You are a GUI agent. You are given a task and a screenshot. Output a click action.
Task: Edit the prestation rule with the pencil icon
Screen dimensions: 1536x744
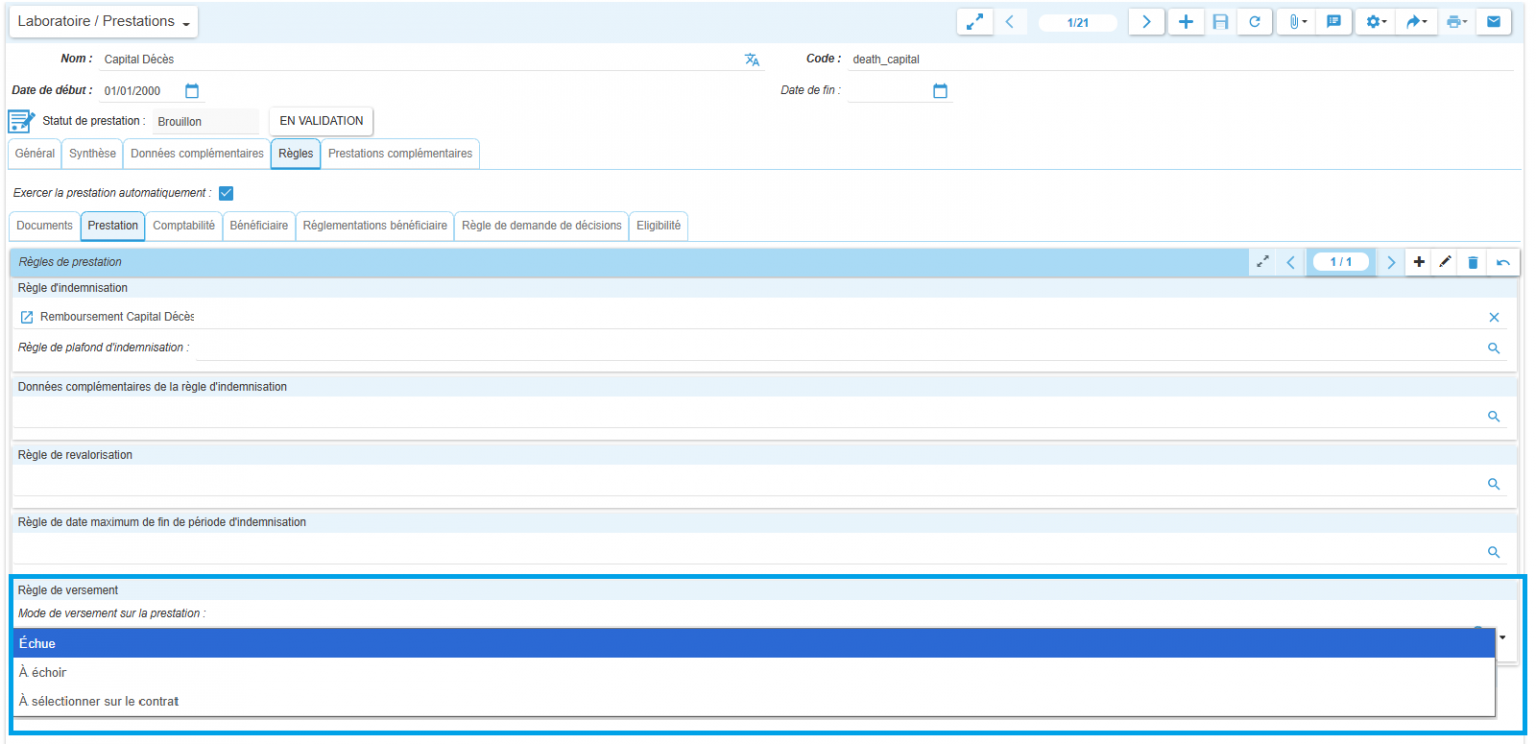pos(1444,262)
